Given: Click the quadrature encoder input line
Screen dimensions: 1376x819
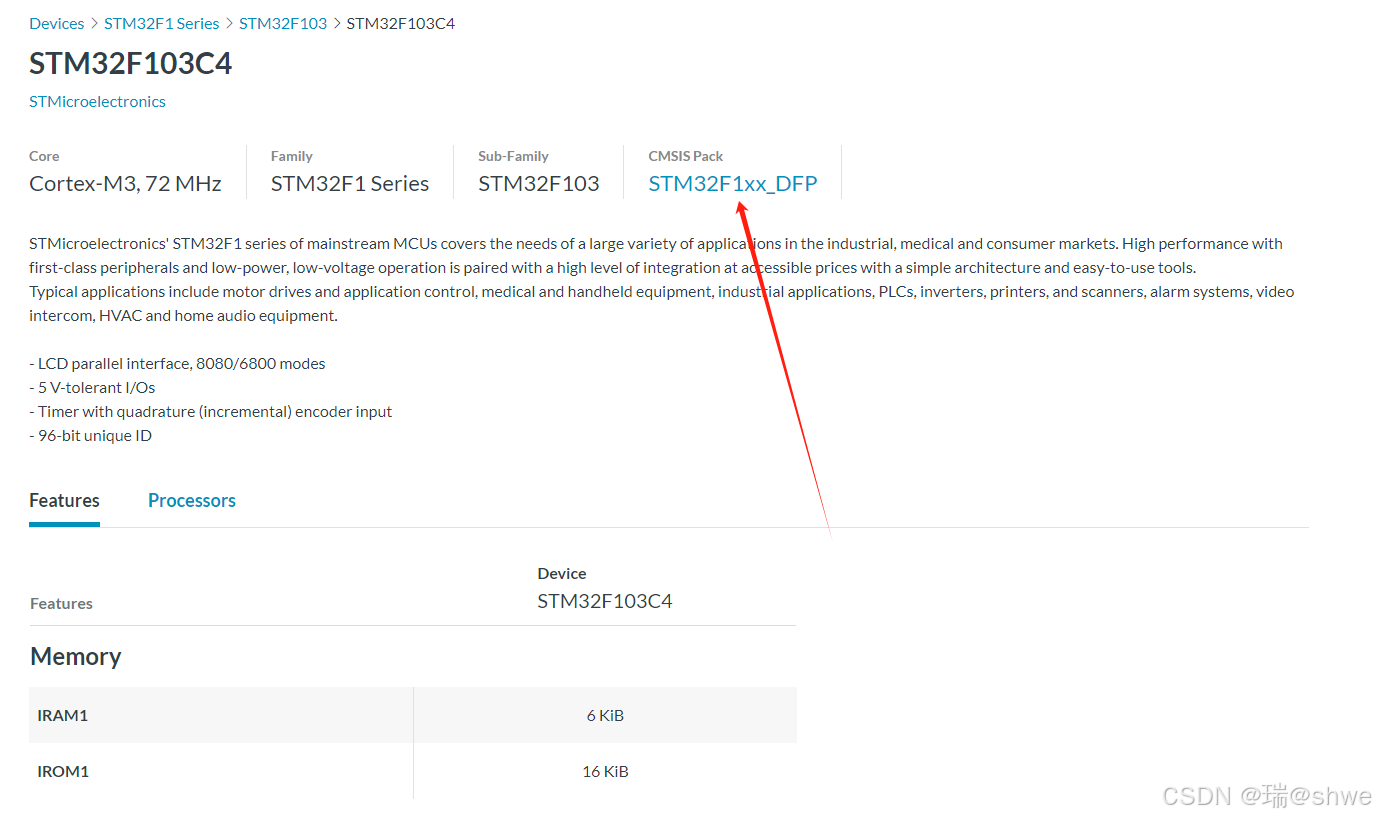Looking at the screenshot, I should coord(211,411).
